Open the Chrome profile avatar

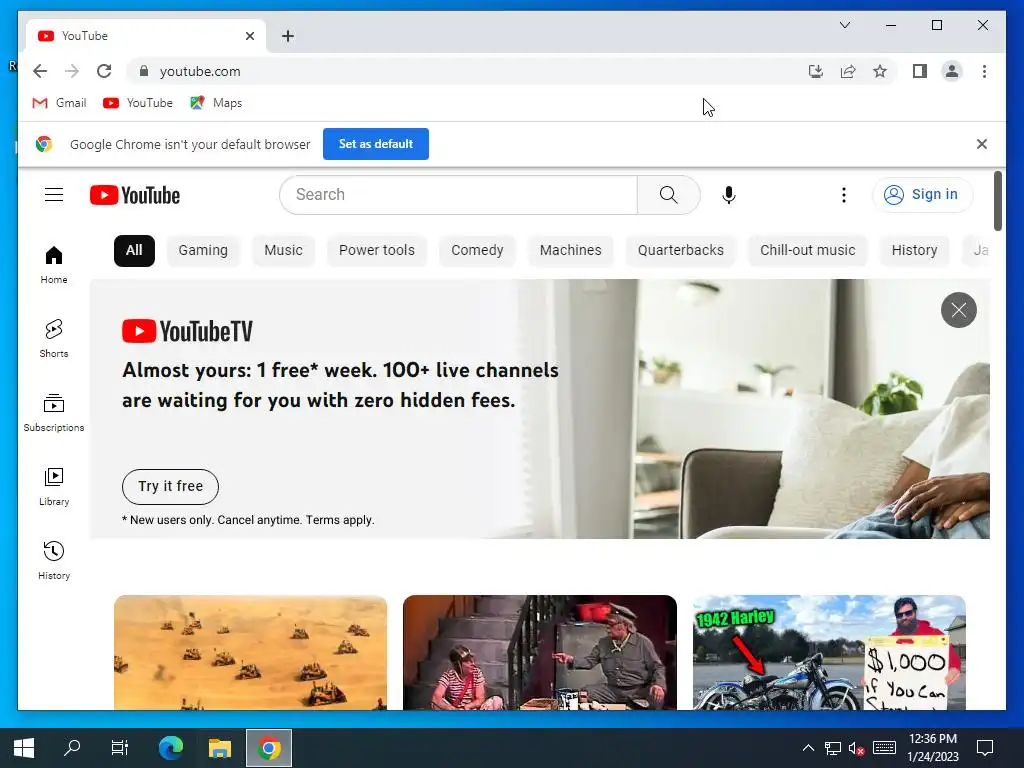[x=952, y=71]
